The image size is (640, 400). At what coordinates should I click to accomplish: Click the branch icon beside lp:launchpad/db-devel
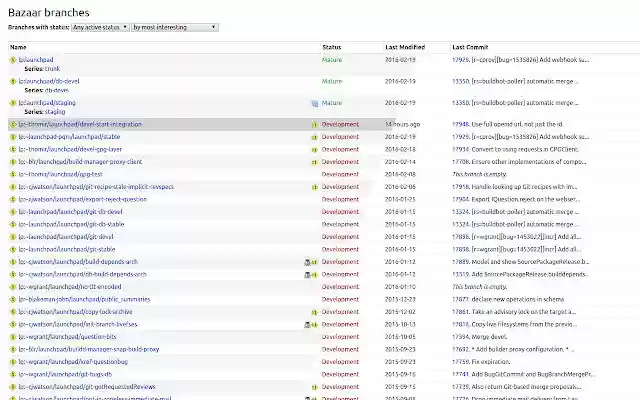coord(13,82)
